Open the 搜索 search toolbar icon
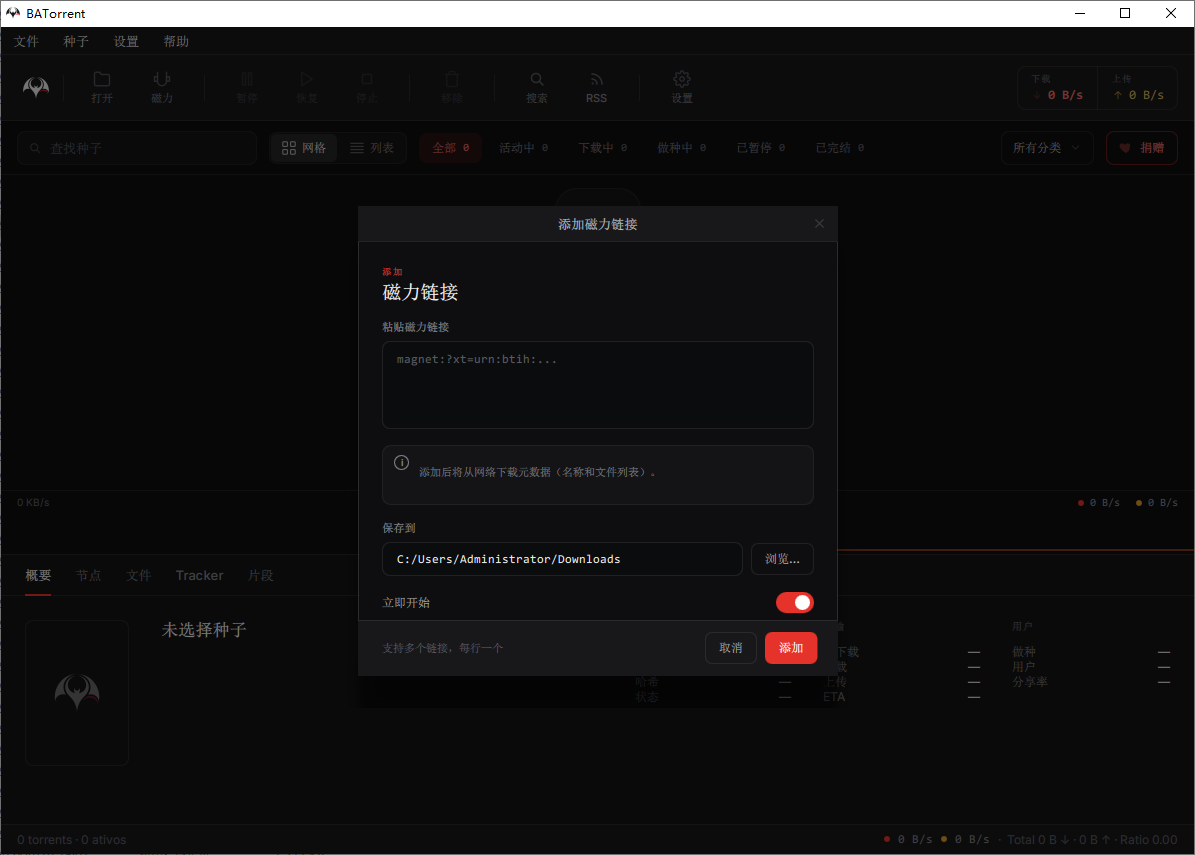Image resolution: width=1195 pixels, height=855 pixels. click(x=537, y=88)
